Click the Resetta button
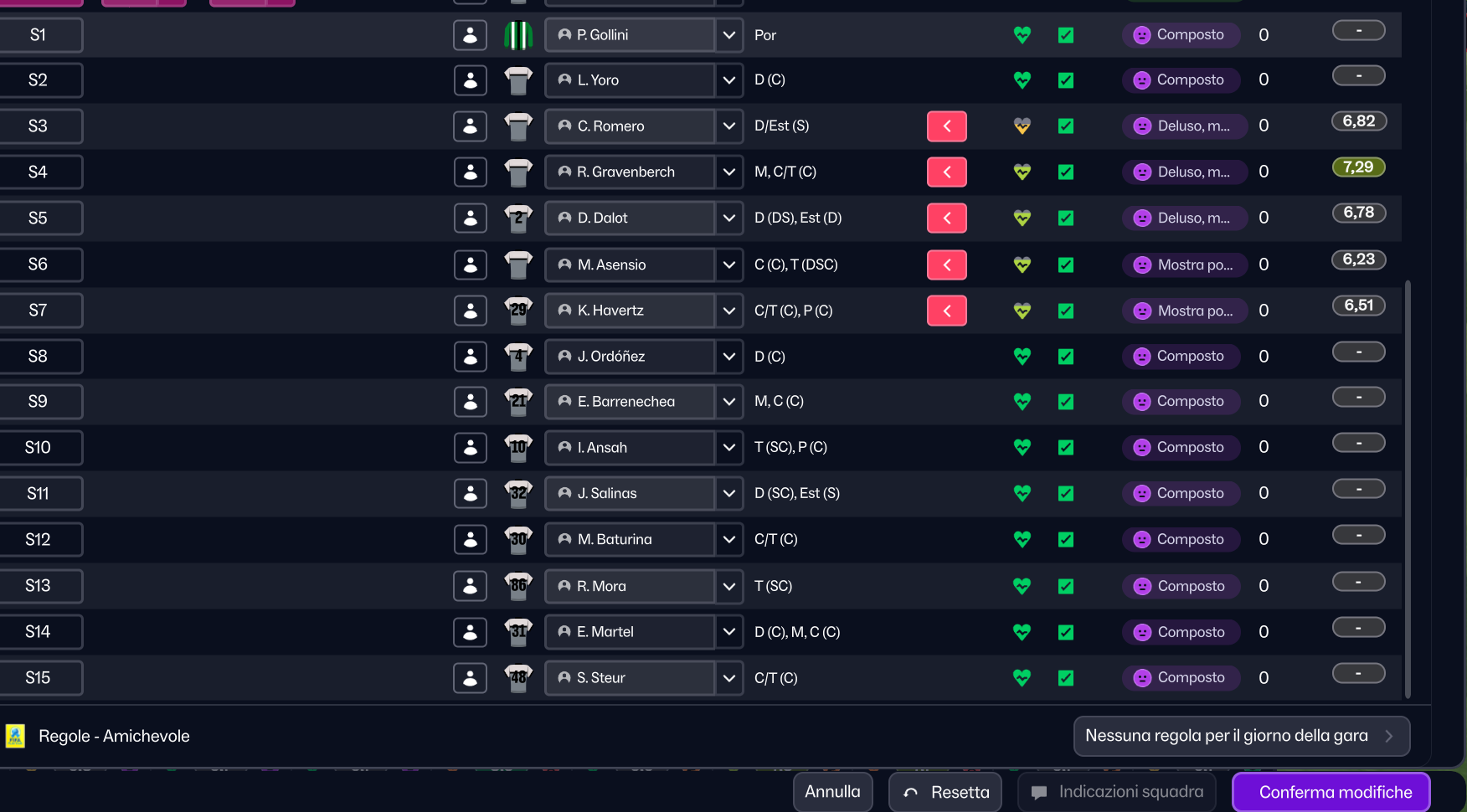 [x=945, y=792]
